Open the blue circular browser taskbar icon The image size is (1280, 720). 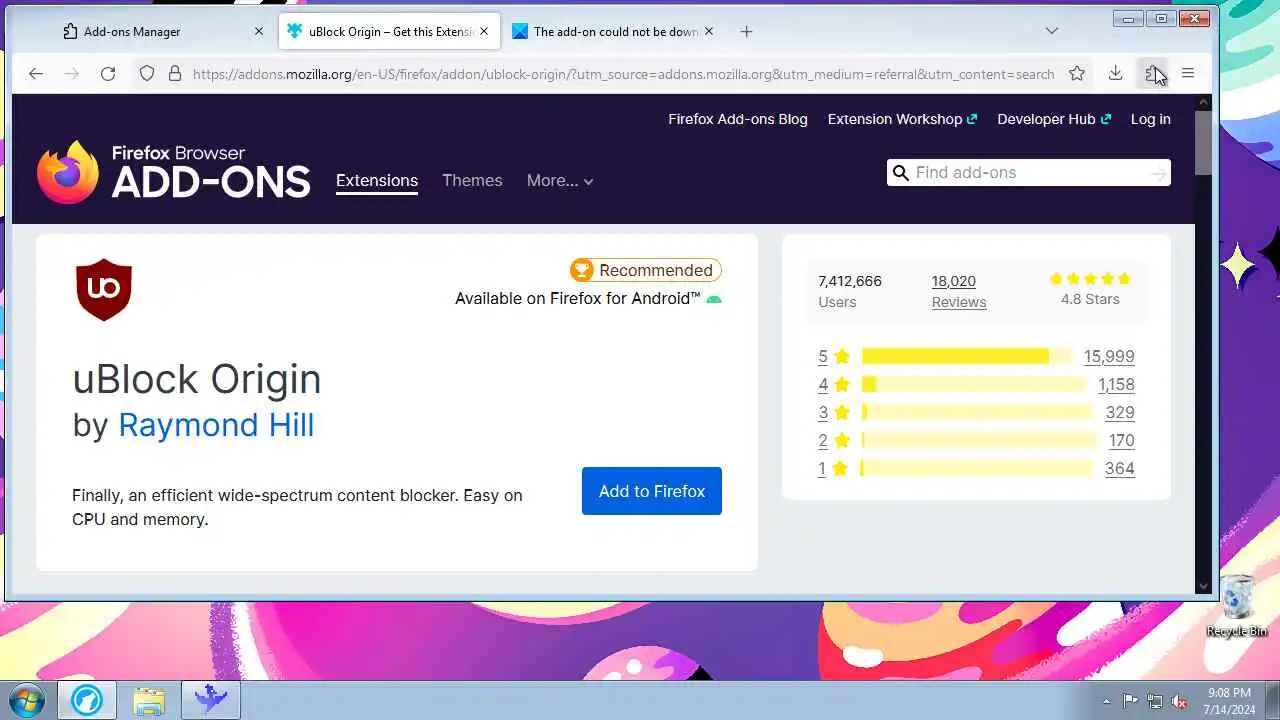tap(87, 700)
